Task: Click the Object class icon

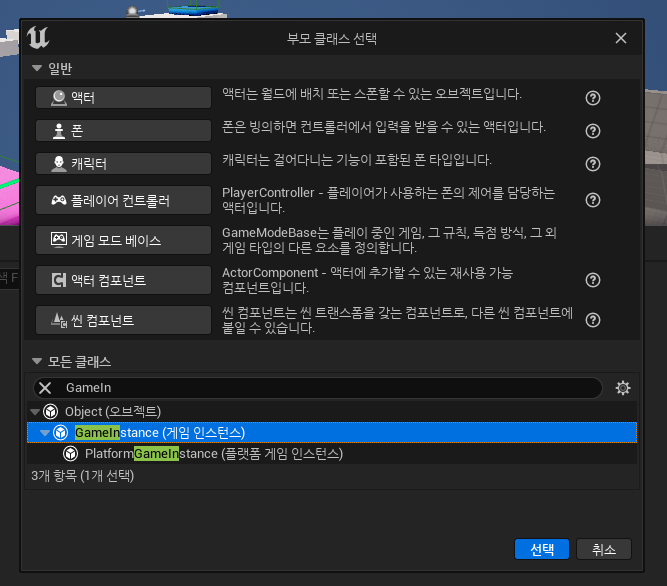Action: [51, 412]
